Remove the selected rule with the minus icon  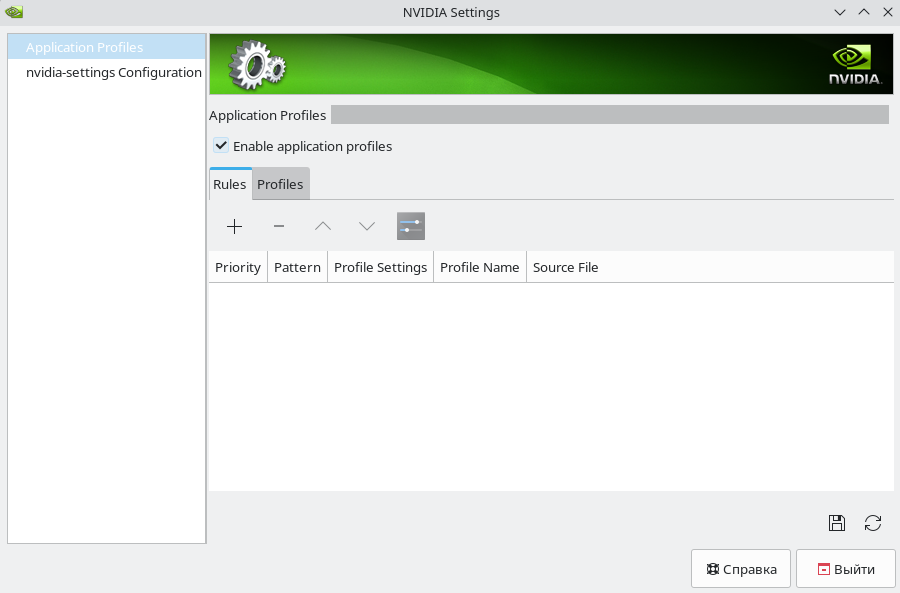pos(279,226)
